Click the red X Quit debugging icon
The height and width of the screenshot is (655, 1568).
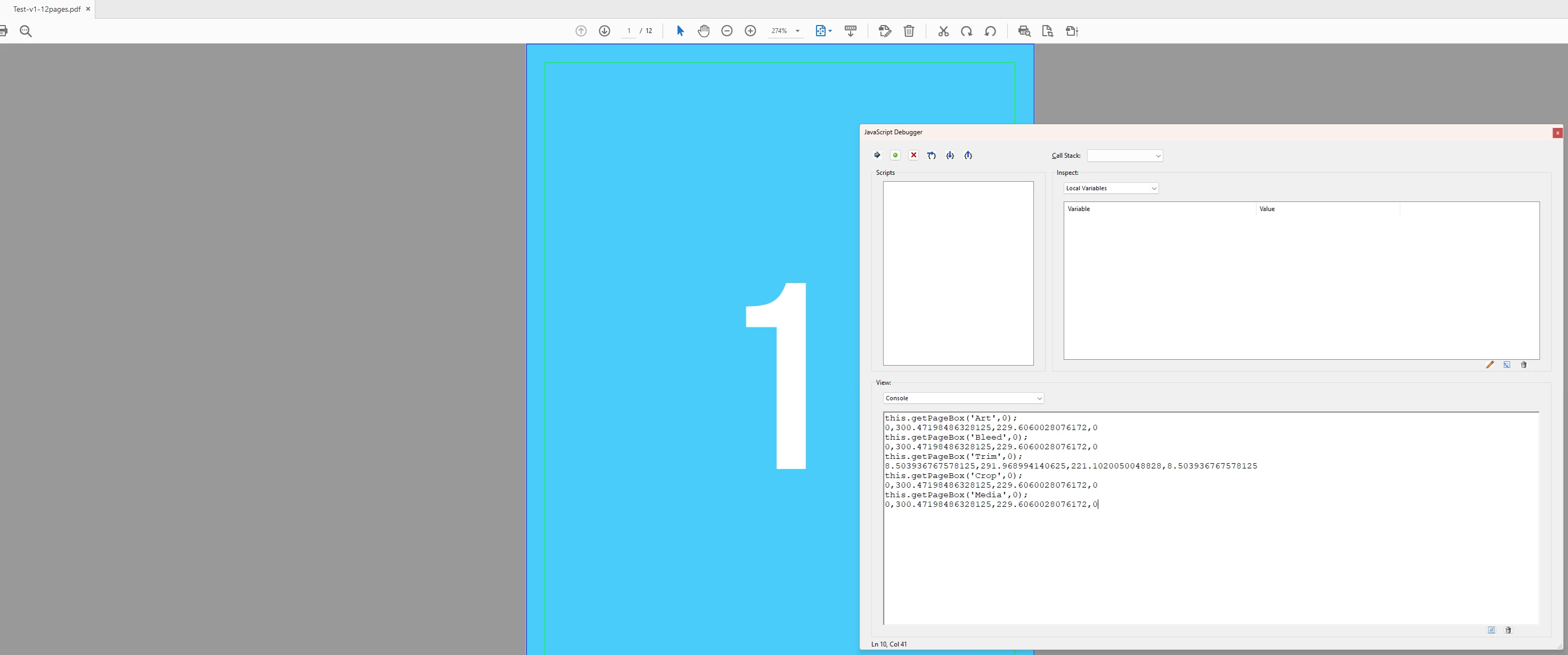pyautogui.click(x=913, y=156)
